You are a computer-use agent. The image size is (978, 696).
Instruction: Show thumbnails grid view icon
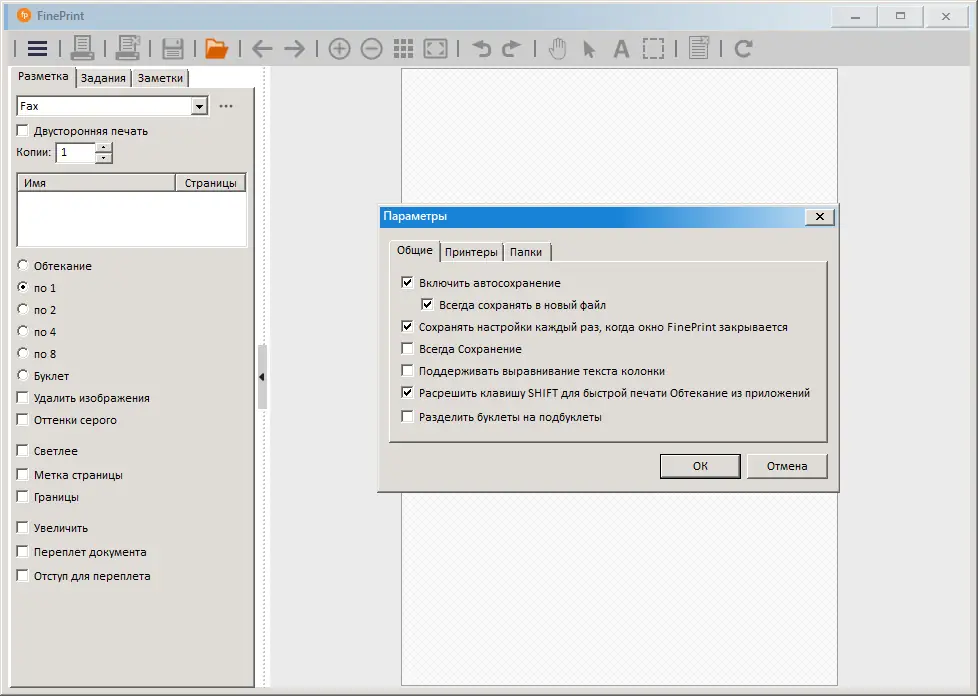click(404, 49)
